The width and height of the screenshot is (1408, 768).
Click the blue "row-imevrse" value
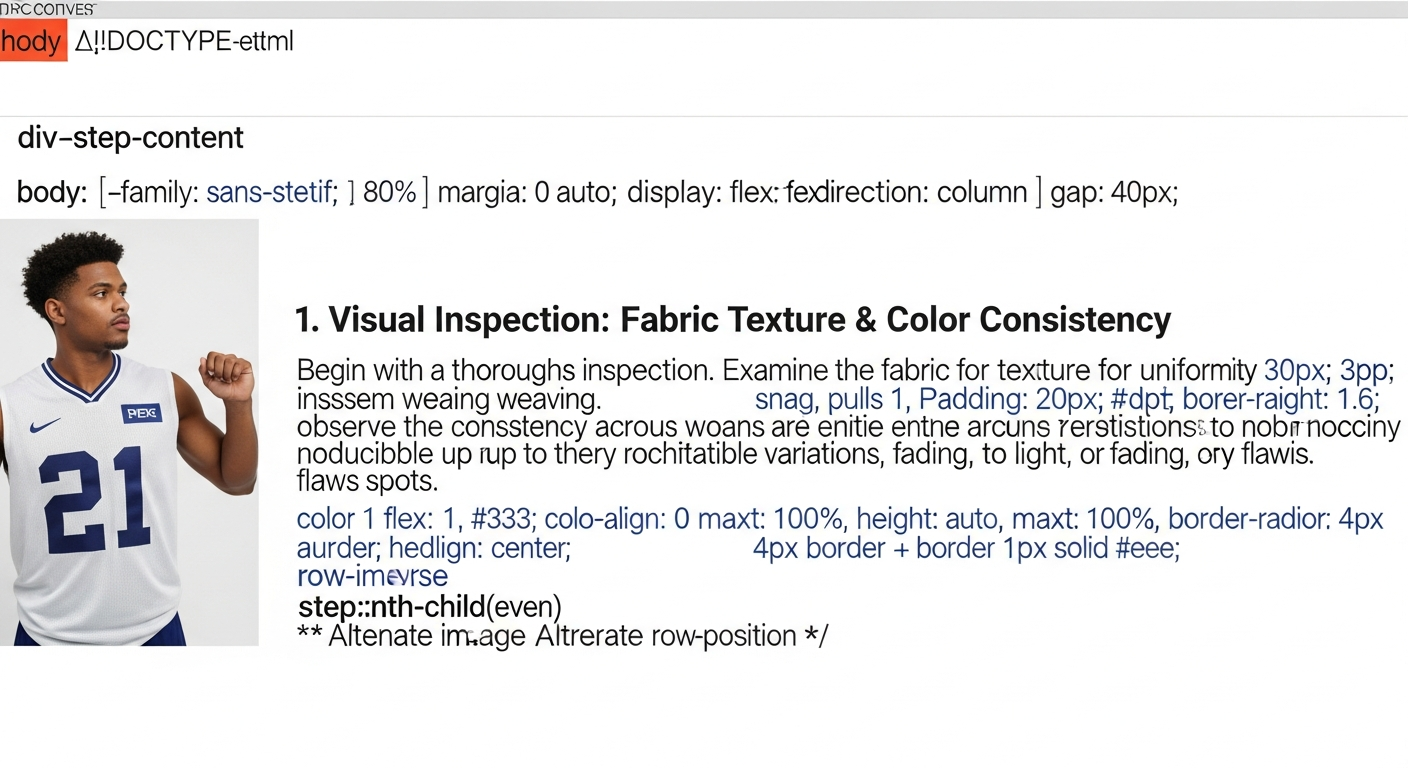pos(372,577)
